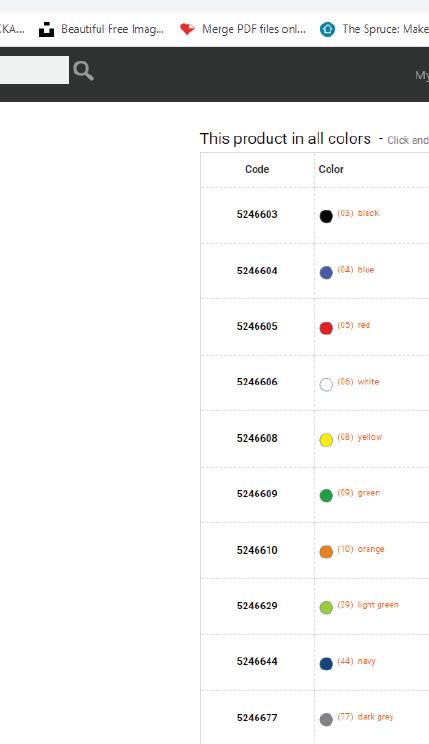Click the Code column header

point(257,169)
